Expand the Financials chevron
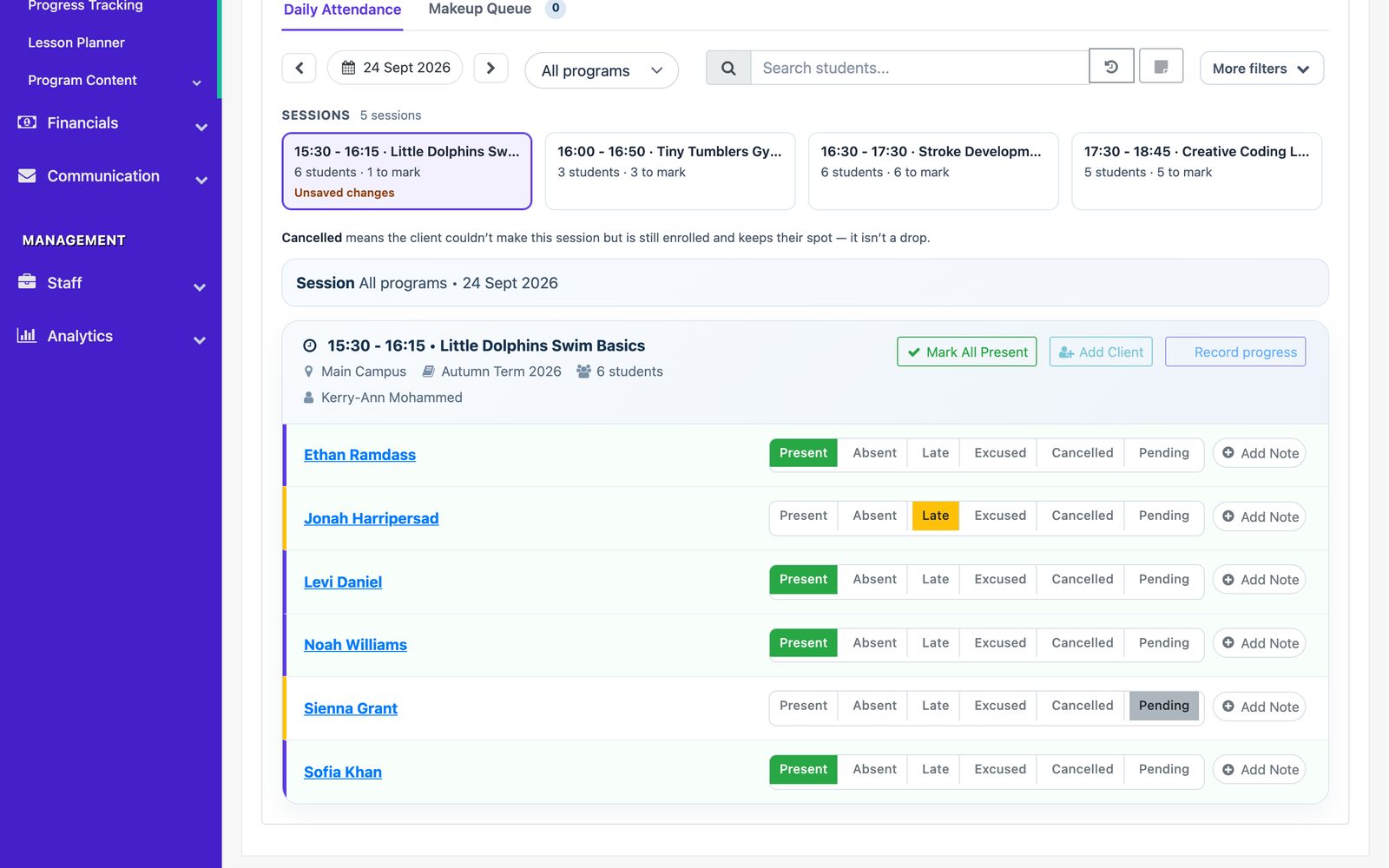Image resolution: width=1389 pixels, height=868 pixels. click(201, 127)
